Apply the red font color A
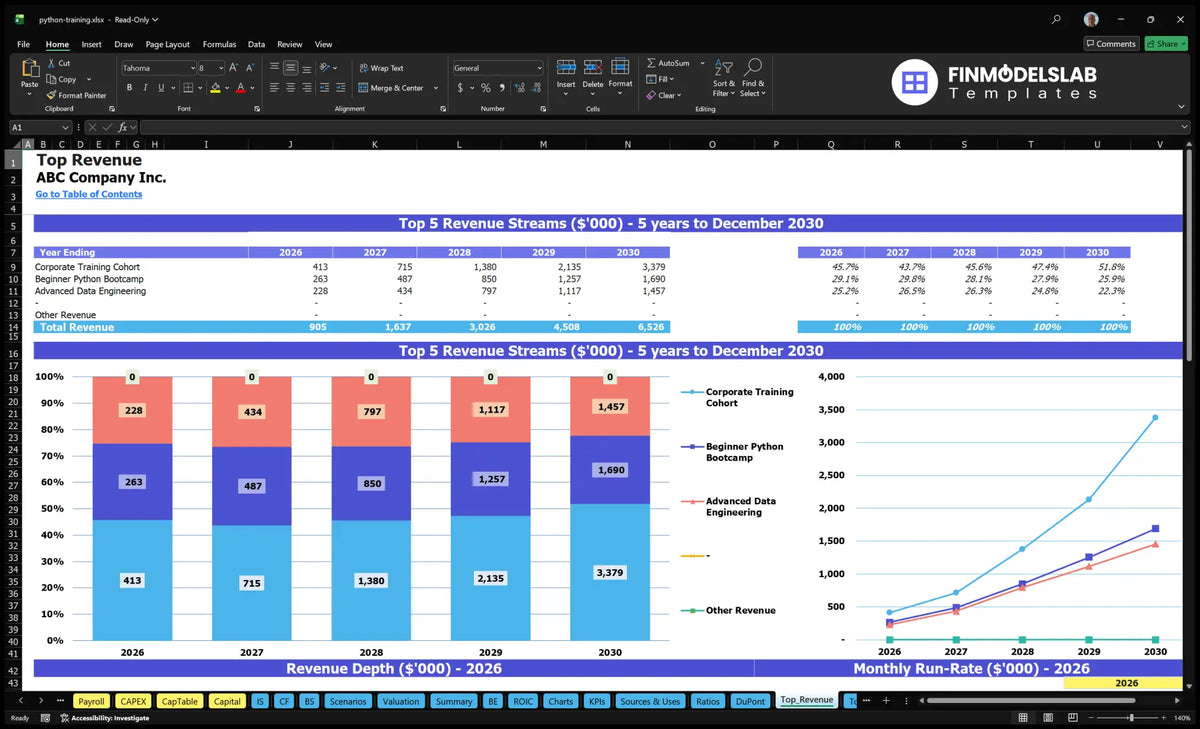 240,88
